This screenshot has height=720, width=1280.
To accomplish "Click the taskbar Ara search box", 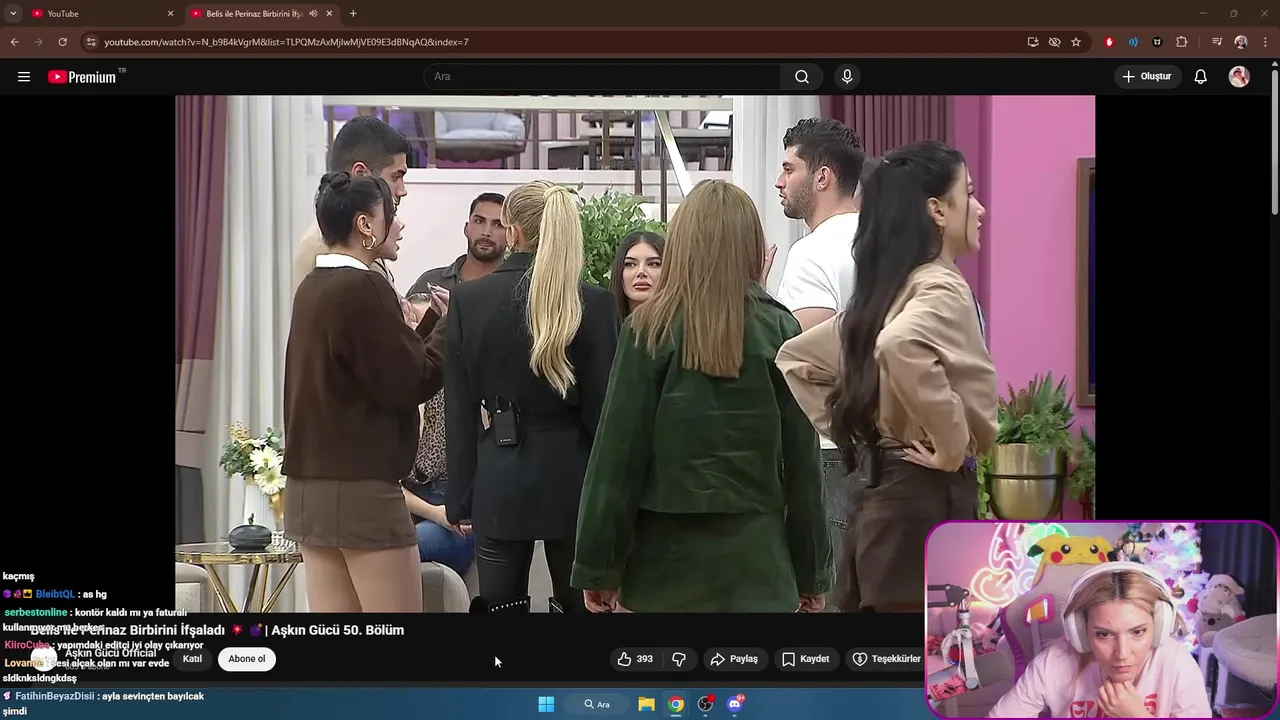I will tap(598, 704).
